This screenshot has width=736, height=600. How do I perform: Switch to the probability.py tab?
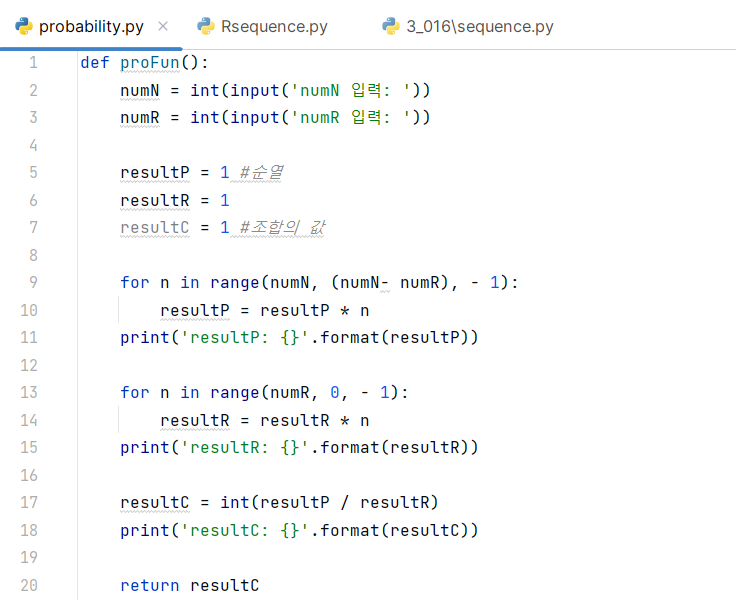tap(91, 26)
